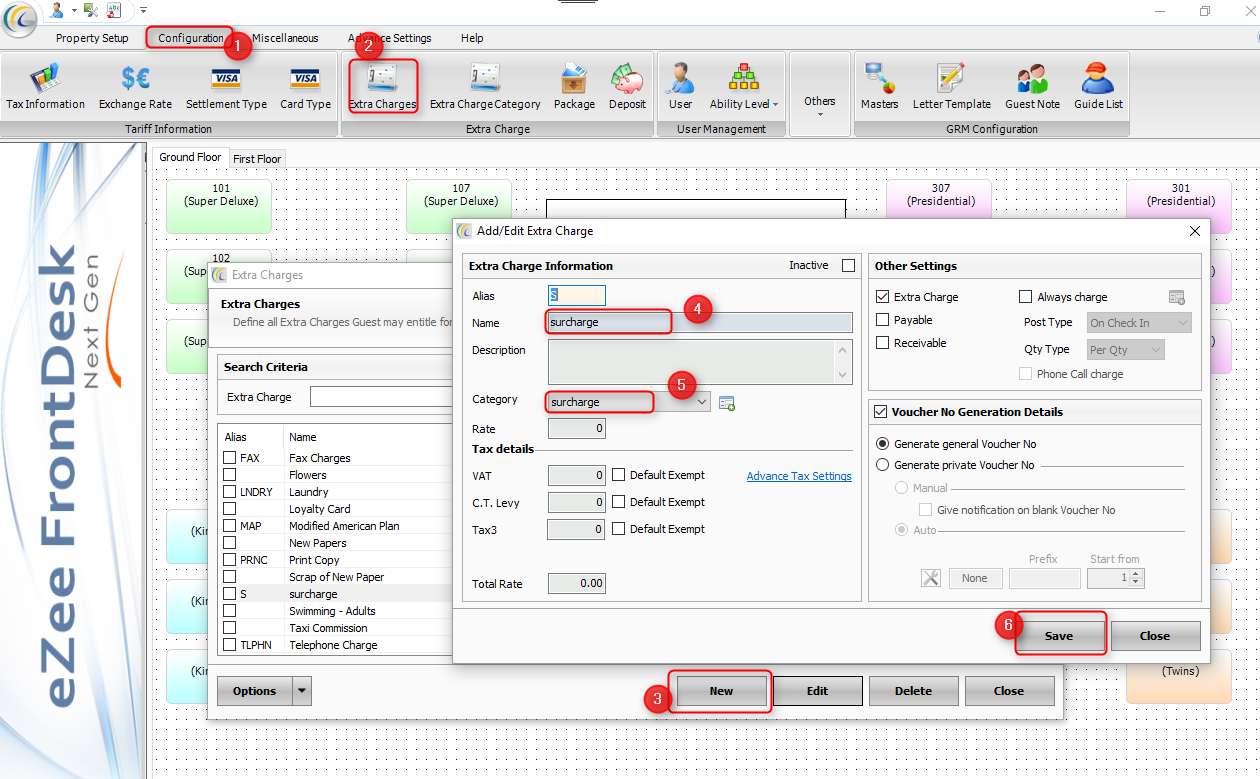Click the Options button
The height and width of the screenshot is (779, 1260).
[255, 691]
